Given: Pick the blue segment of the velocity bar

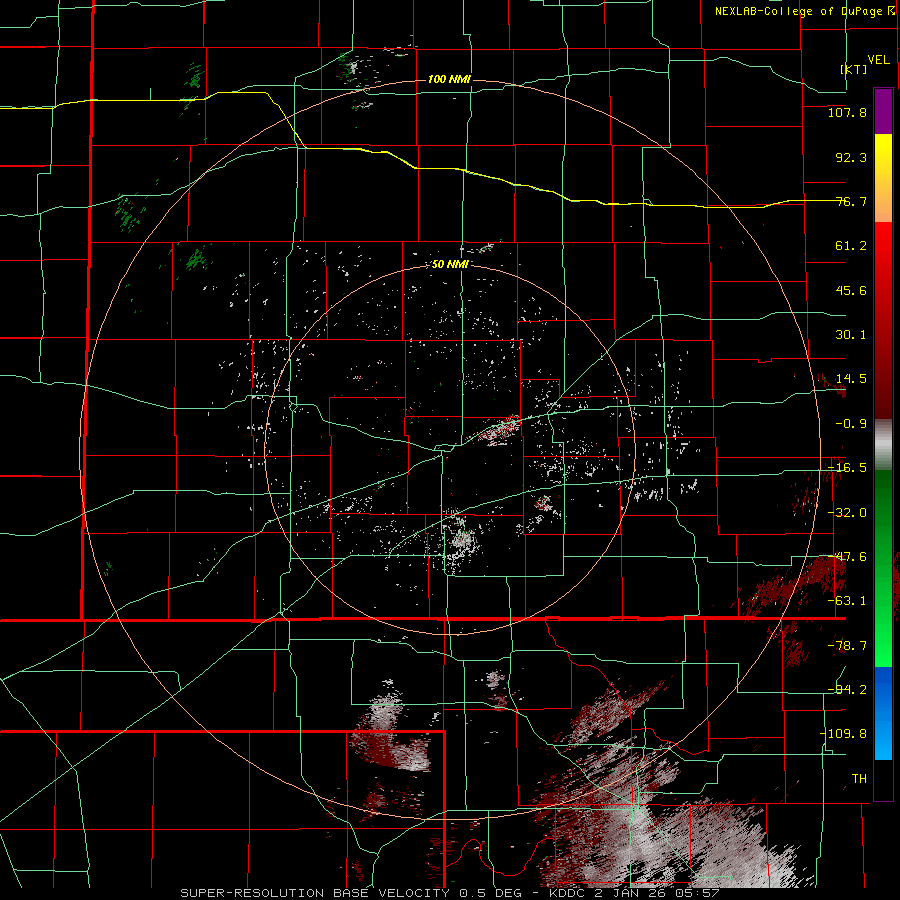Looking at the screenshot, I should point(883,713).
